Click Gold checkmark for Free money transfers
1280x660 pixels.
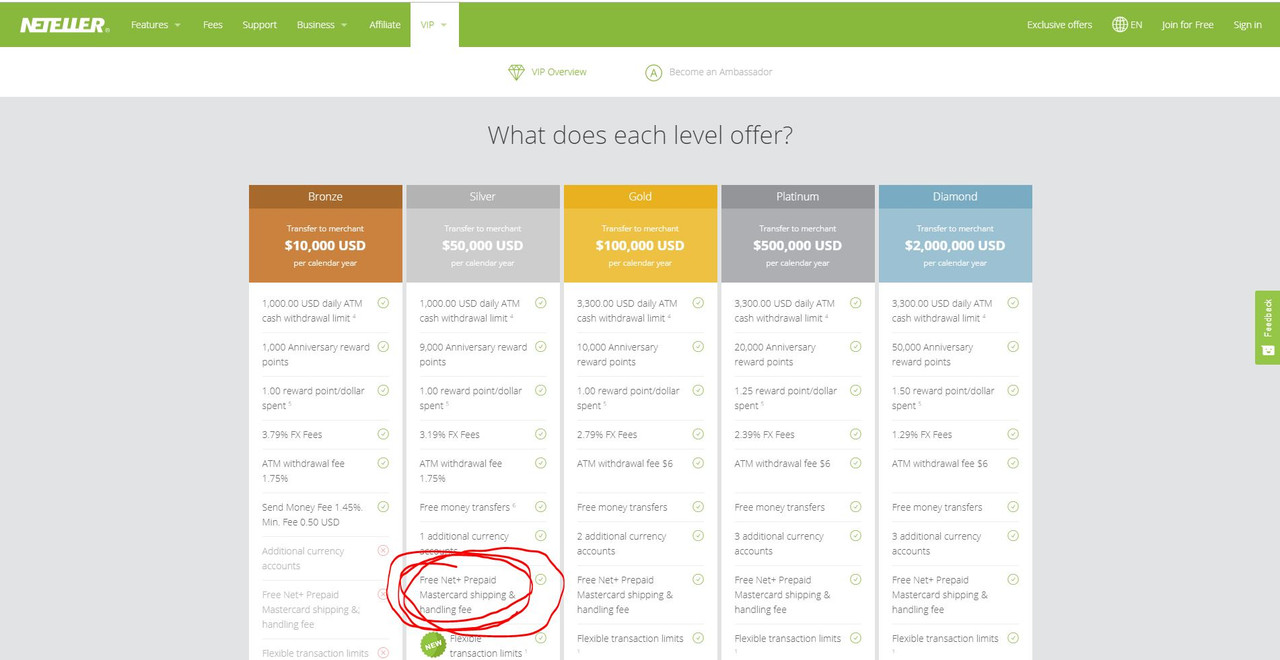[698, 506]
